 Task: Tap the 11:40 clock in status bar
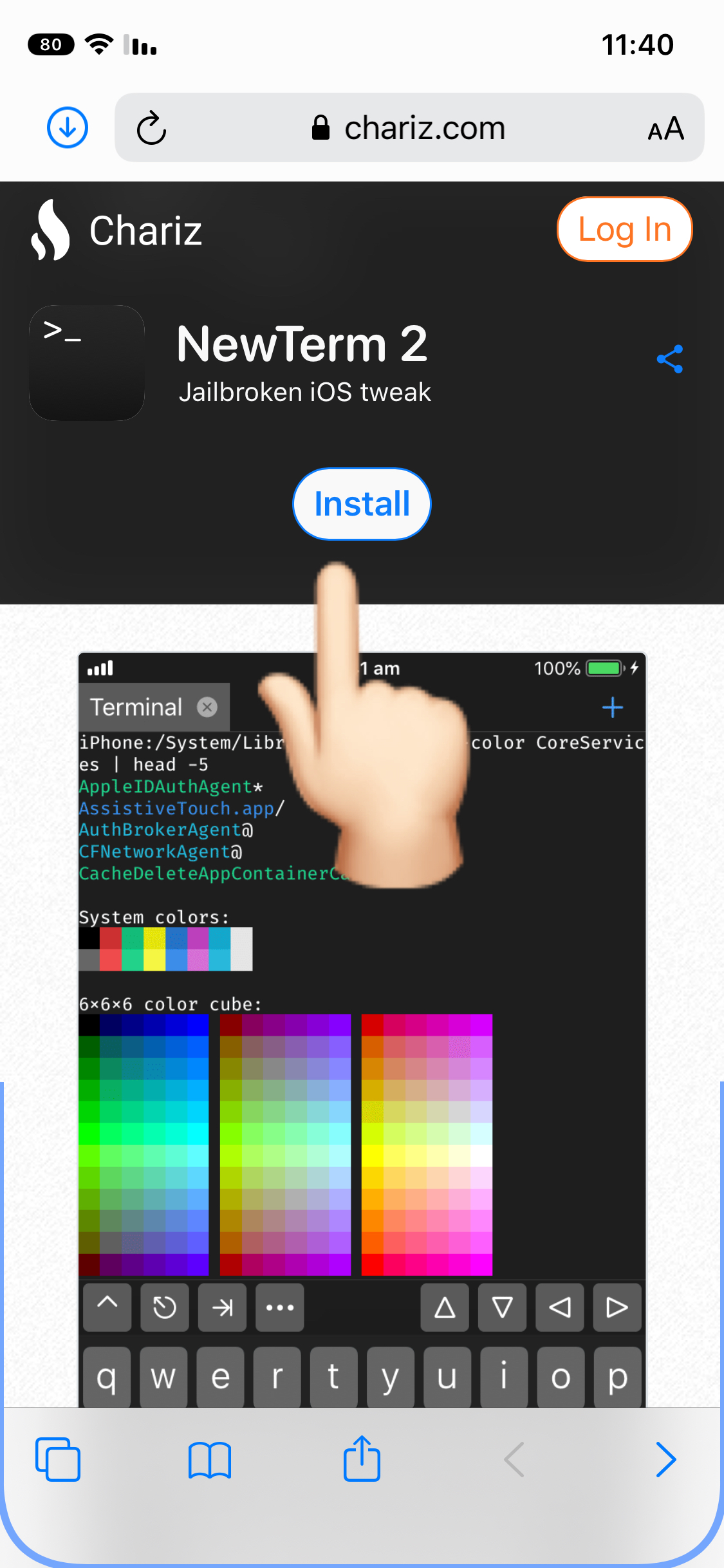pyautogui.click(x=637, y=45)
